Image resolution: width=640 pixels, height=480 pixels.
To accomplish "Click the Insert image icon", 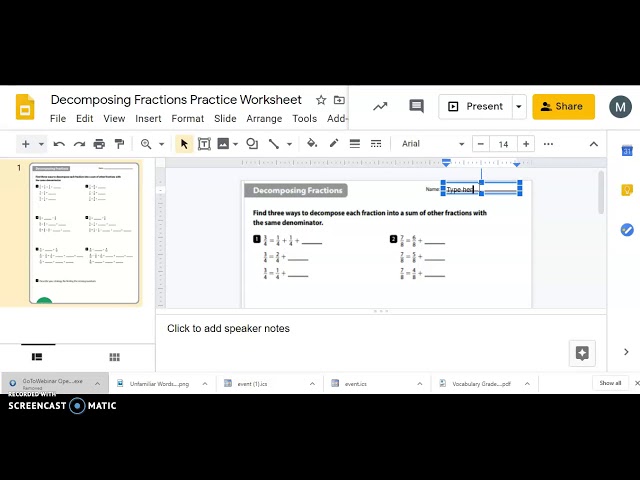I will [x=223, y=144].
